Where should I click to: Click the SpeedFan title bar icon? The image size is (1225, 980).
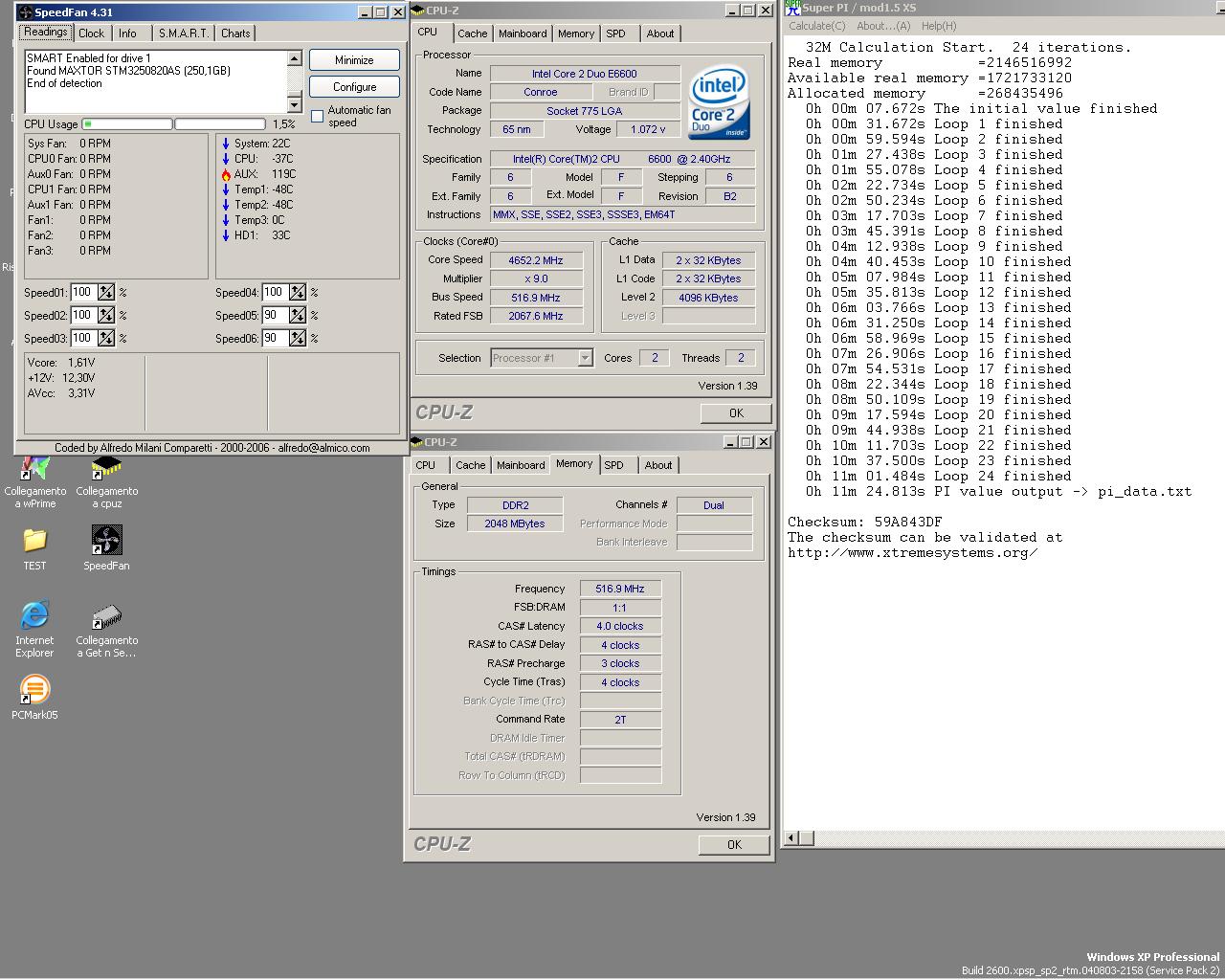click(x=25, y=12)
